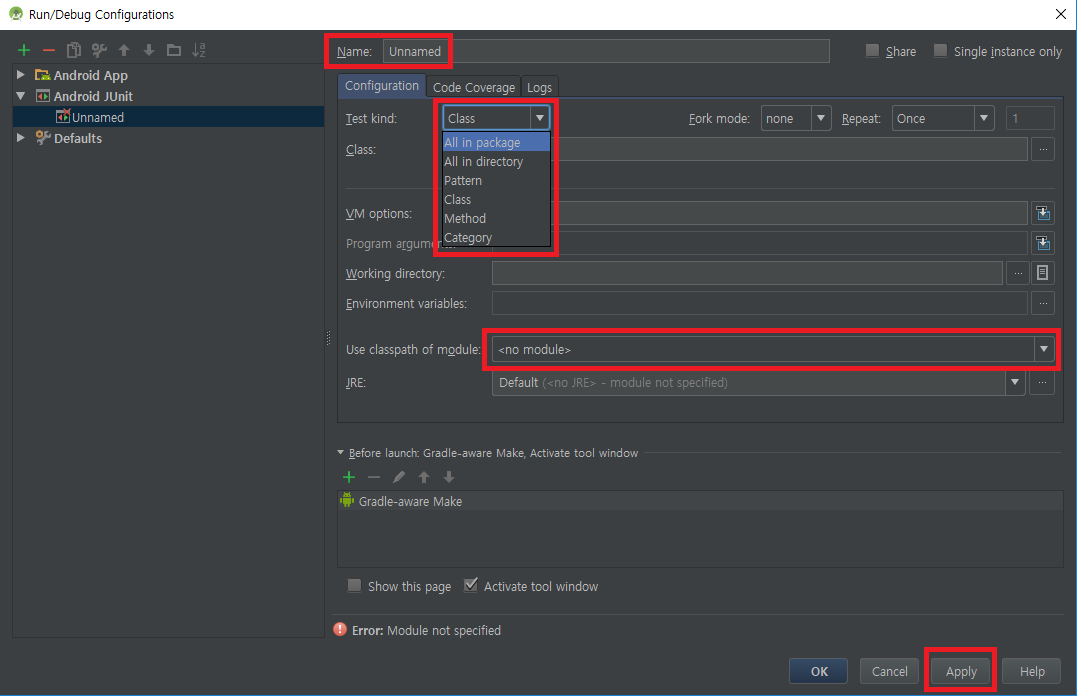
Task: Add a before-launch task with the green plus
Action: pos(349,477)
